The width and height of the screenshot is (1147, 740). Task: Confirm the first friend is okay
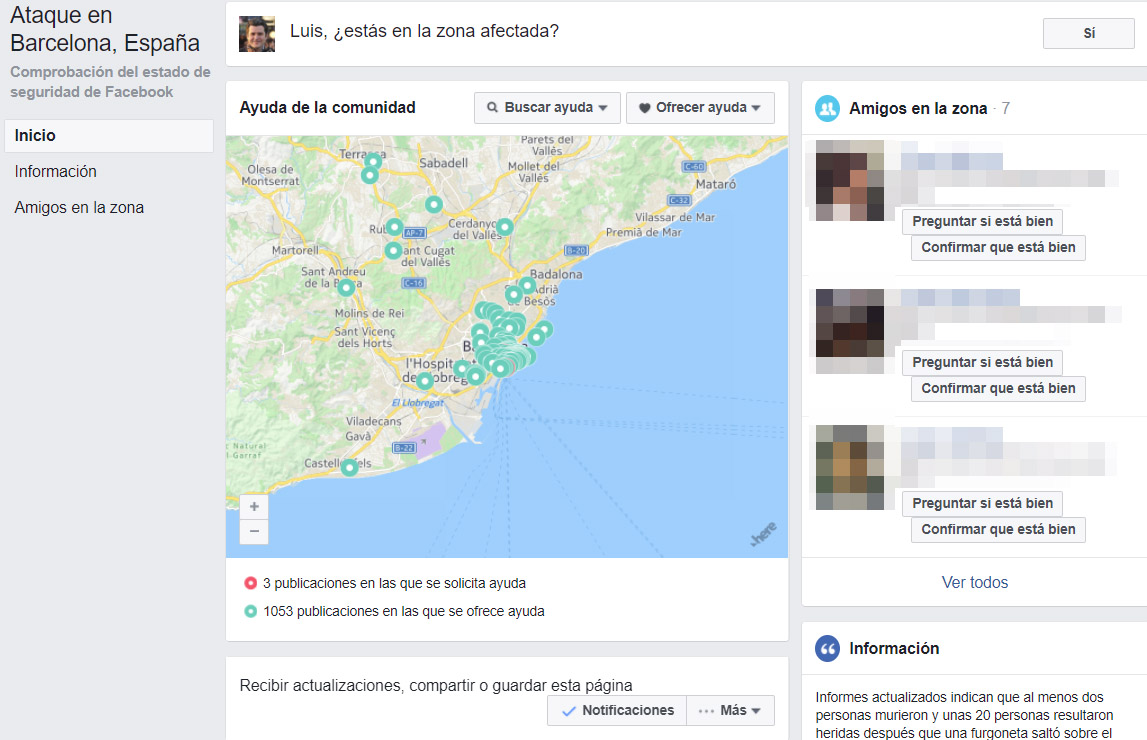(998, 248)
